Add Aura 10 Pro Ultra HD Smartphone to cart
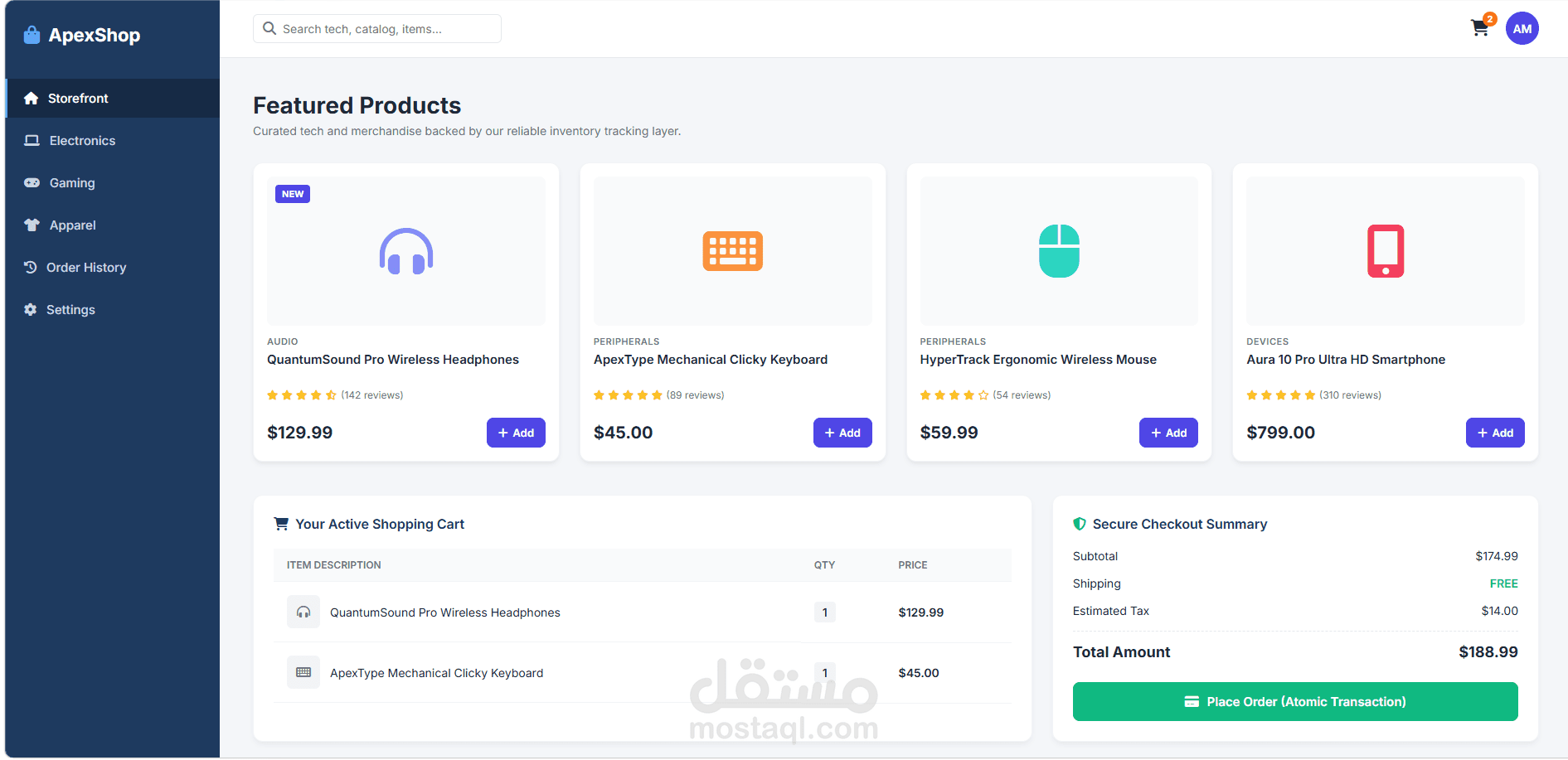1568x760 pixels. click(1495, 433)
